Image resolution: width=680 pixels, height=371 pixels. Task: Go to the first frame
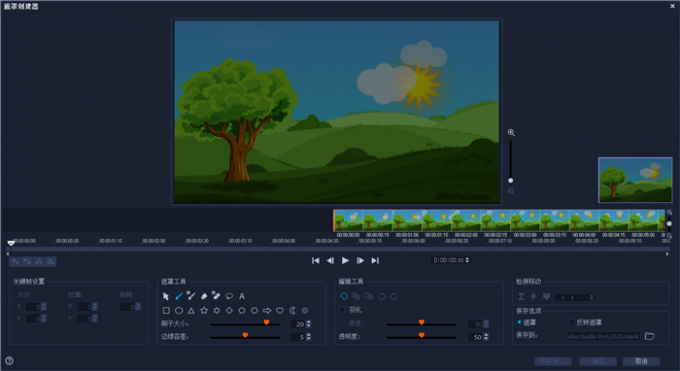[316, 260]
